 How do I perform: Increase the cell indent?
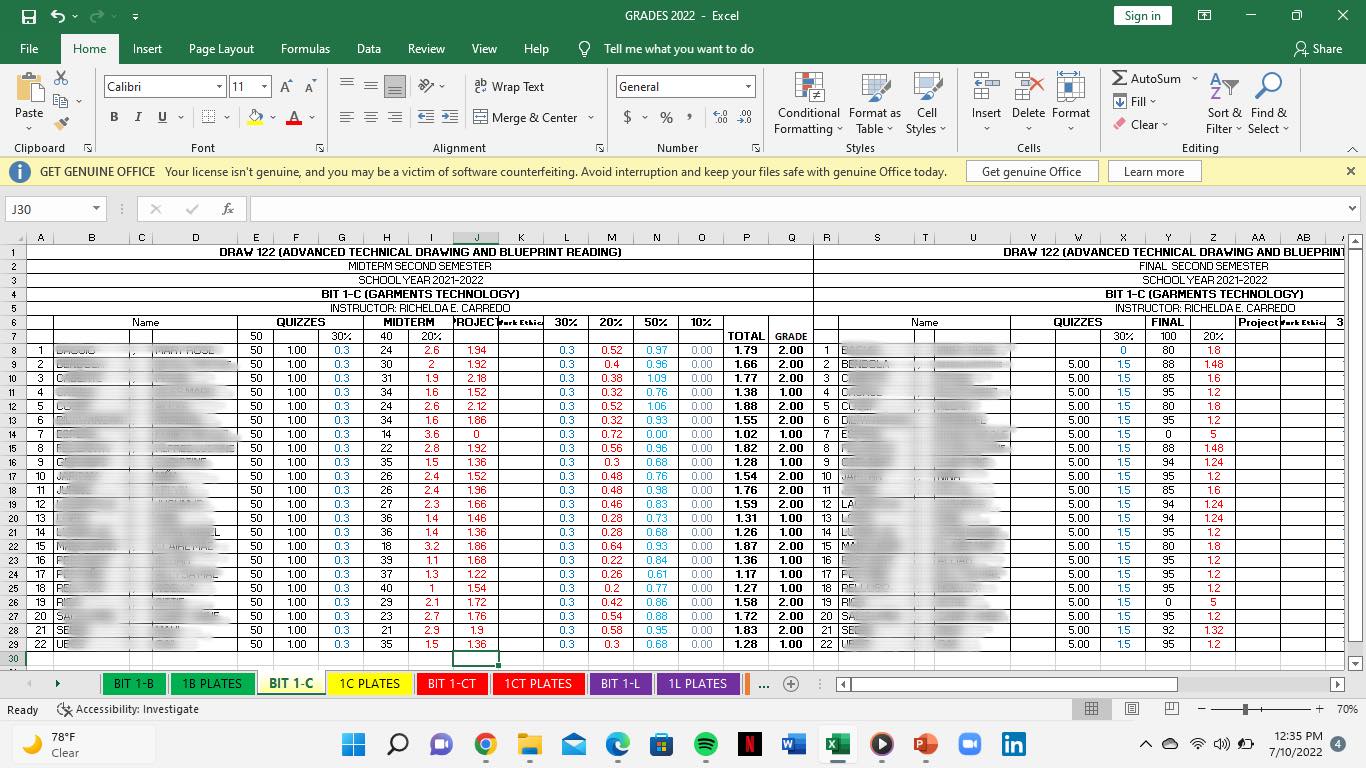450,117
